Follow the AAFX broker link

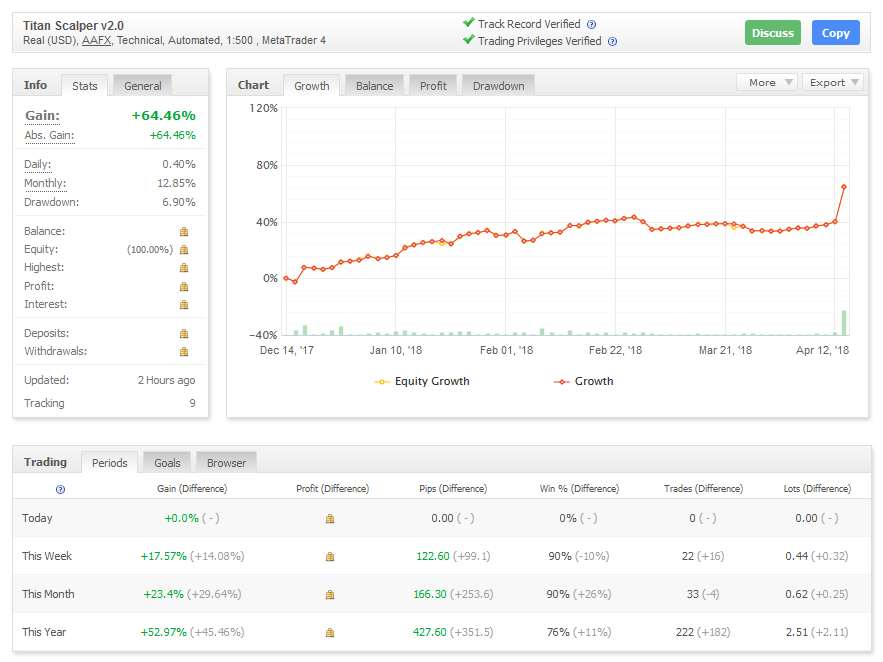click(96, 41)
